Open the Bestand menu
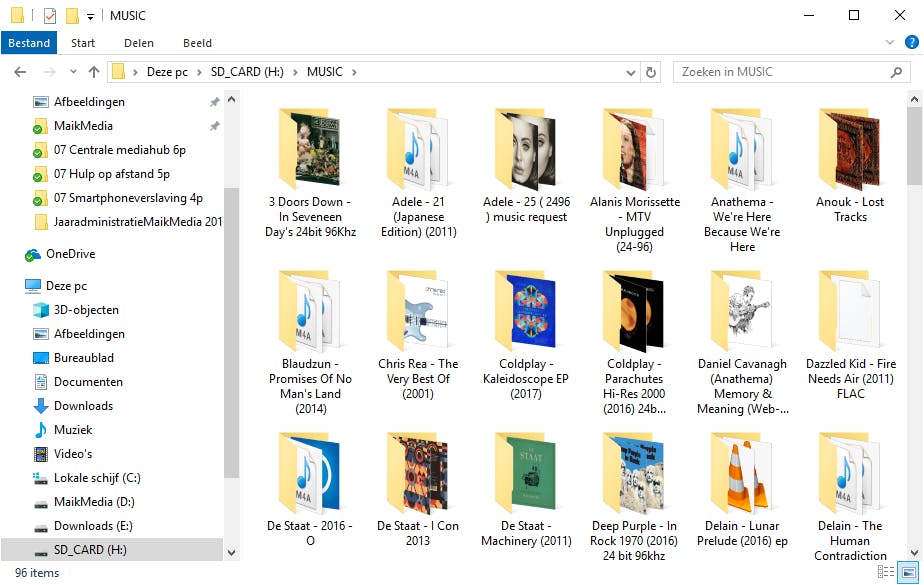 point(29,43)
